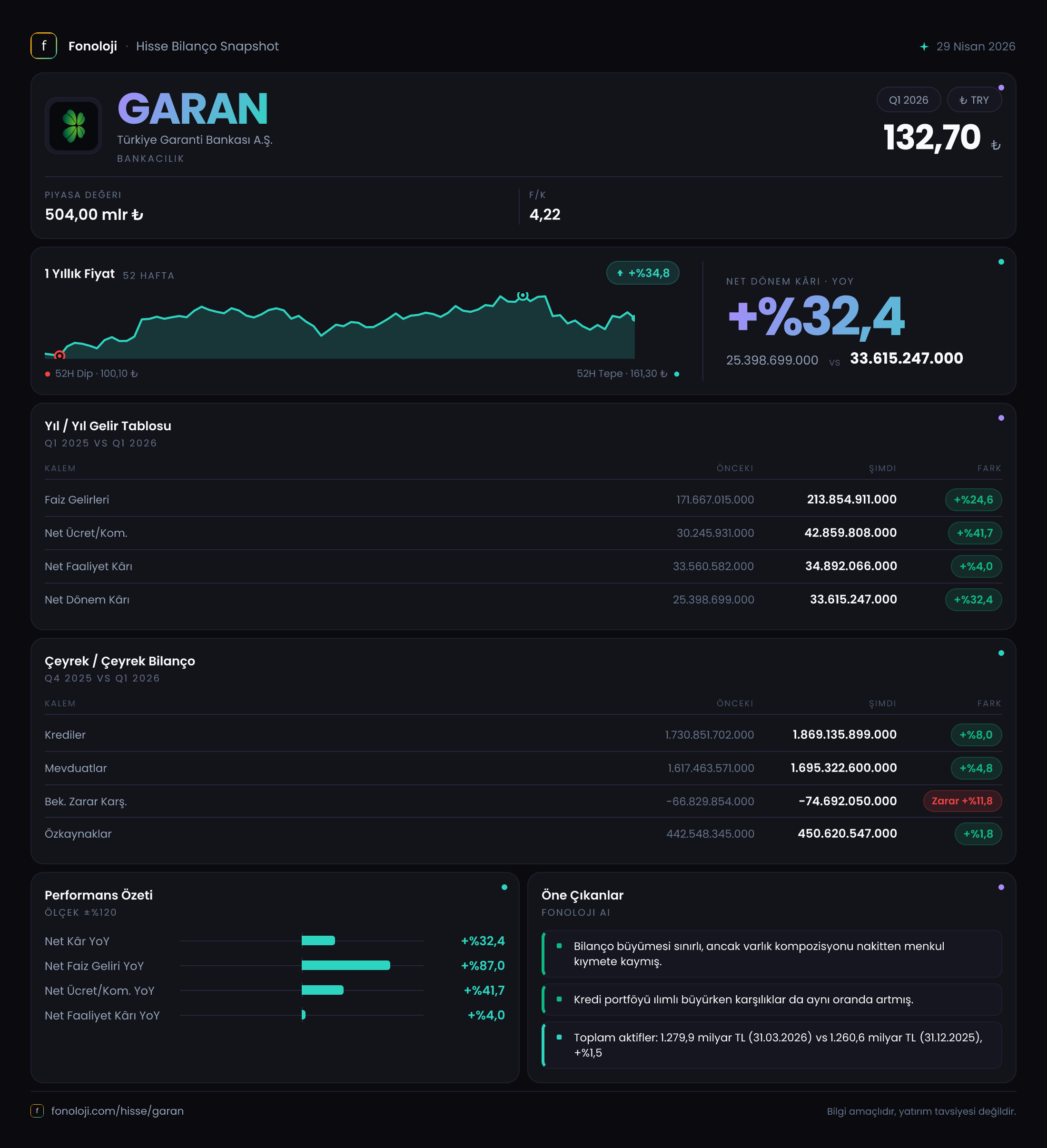Click the red Zarar +%11,8 badge
This screenshot has height=1148, width=1047.
962,801
